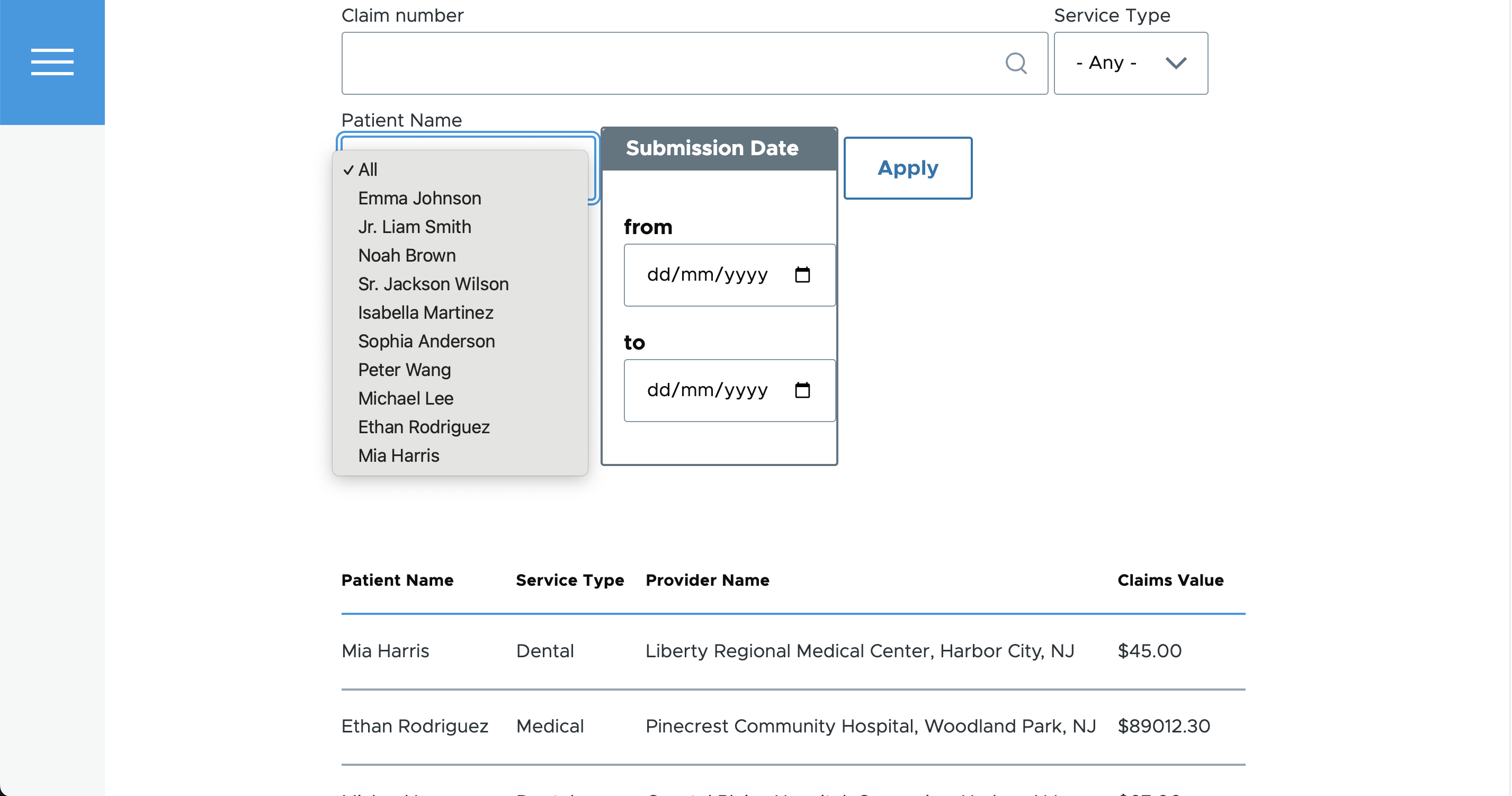Open the hamburger menu in sidebar

click(52, 61)
